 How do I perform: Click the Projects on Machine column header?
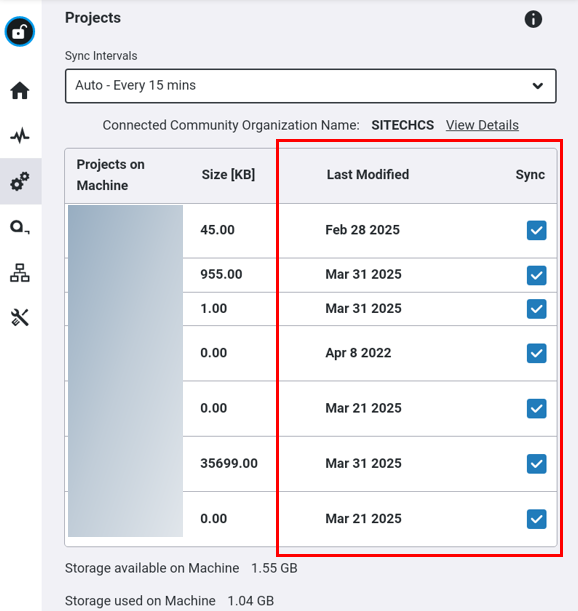point(110,175)
